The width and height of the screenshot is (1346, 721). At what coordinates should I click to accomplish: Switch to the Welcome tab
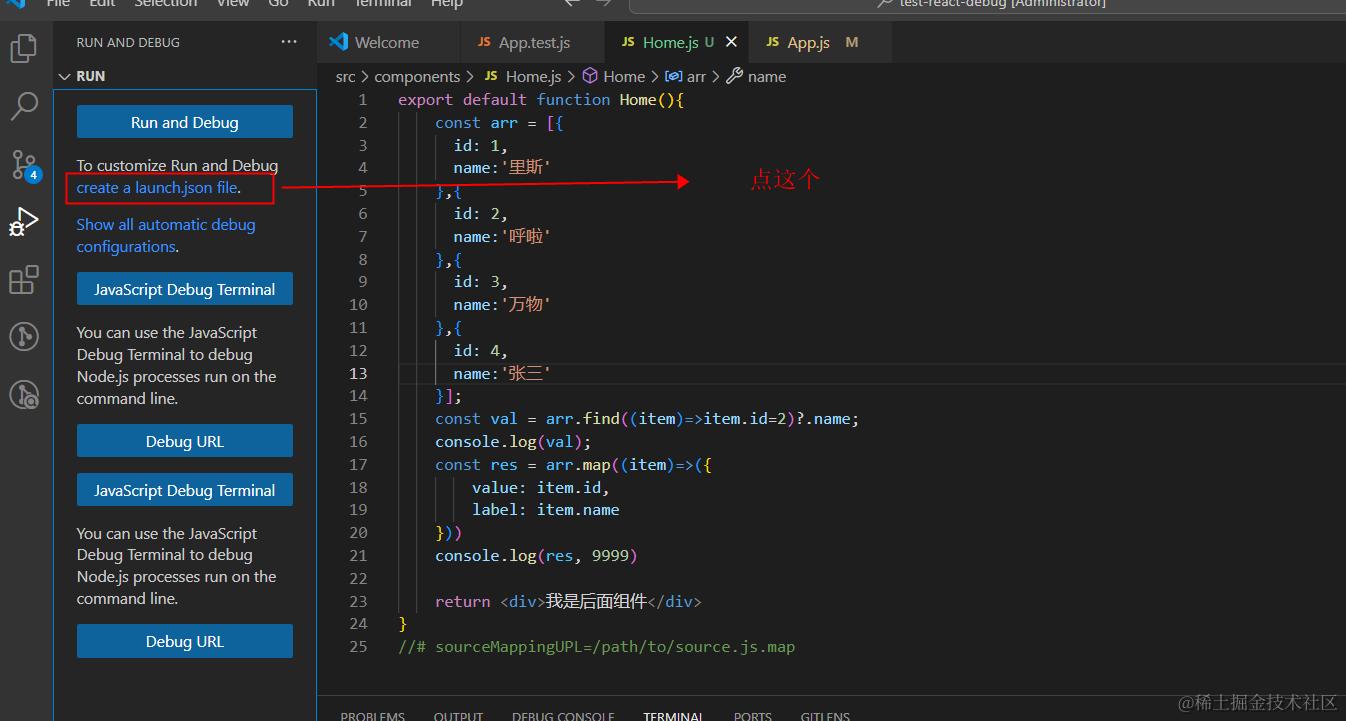click(387, 42)
